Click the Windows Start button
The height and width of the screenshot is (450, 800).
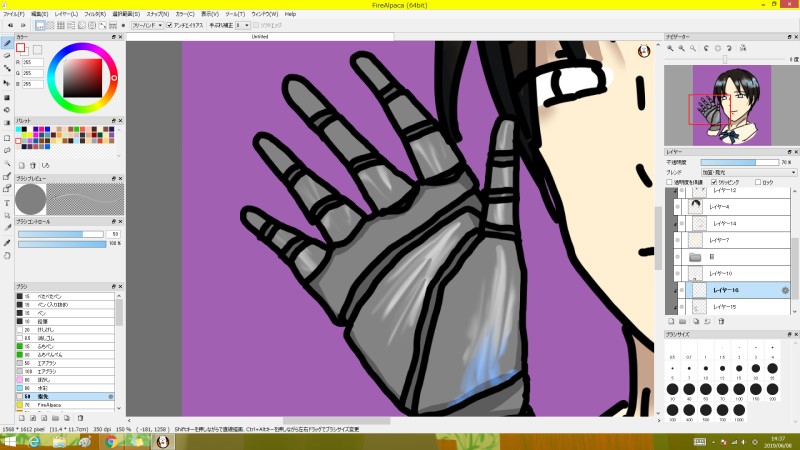(x=9, y=442)
